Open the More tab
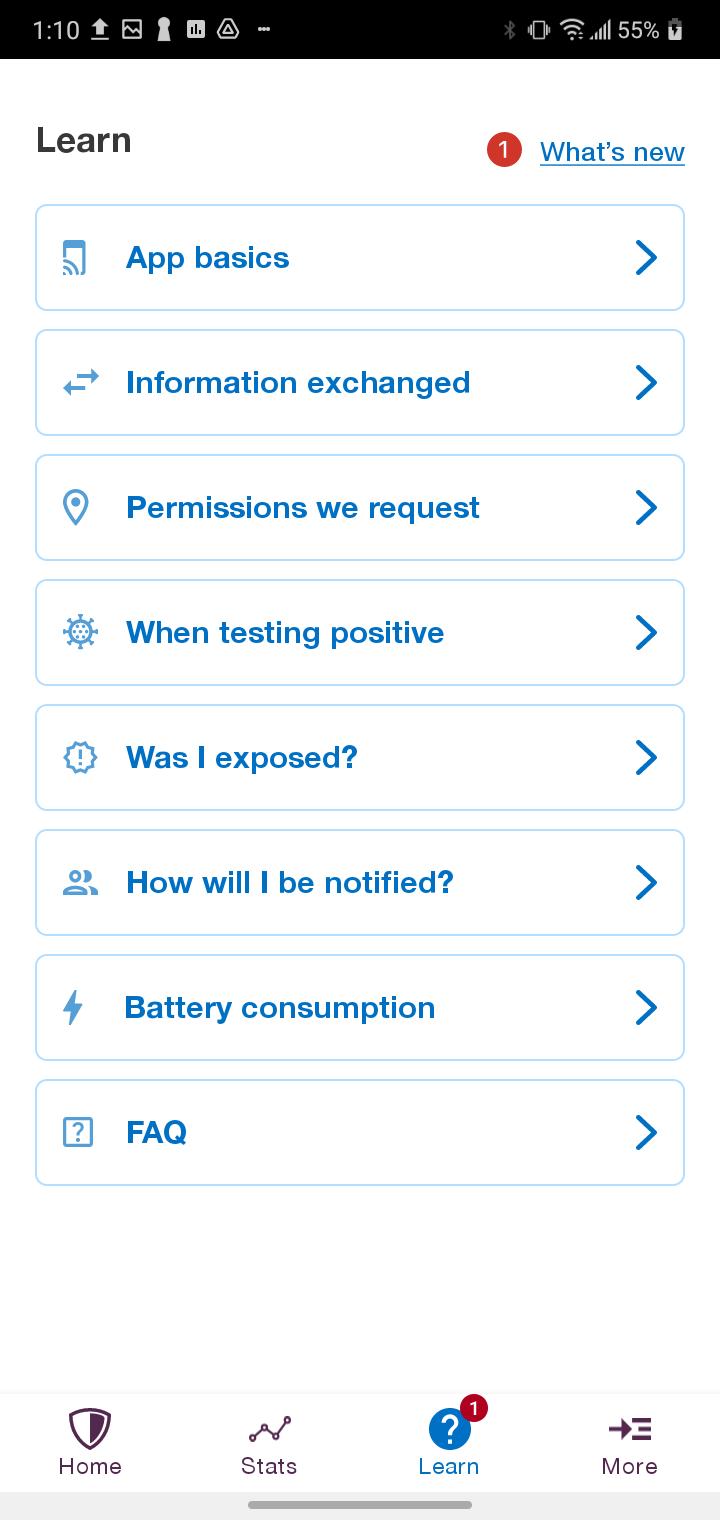This screenshot has width=720, height=1520. tap(629, 1443)
